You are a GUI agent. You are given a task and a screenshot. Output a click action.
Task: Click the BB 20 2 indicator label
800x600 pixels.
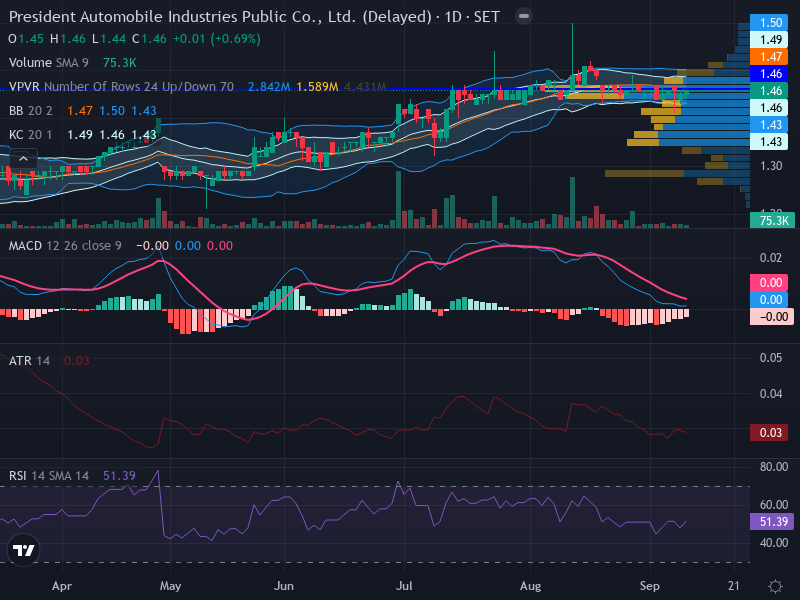coord(31,111)
